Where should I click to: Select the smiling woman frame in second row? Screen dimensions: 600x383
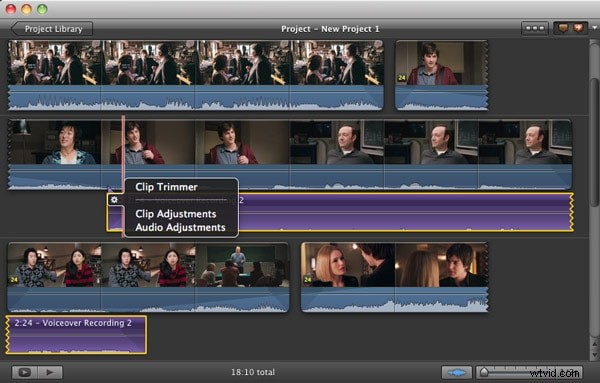click(x=54, y=142)
